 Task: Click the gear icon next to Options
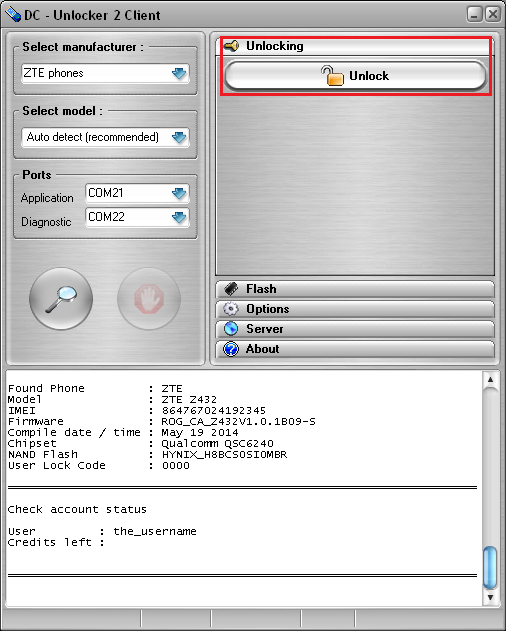231,309
